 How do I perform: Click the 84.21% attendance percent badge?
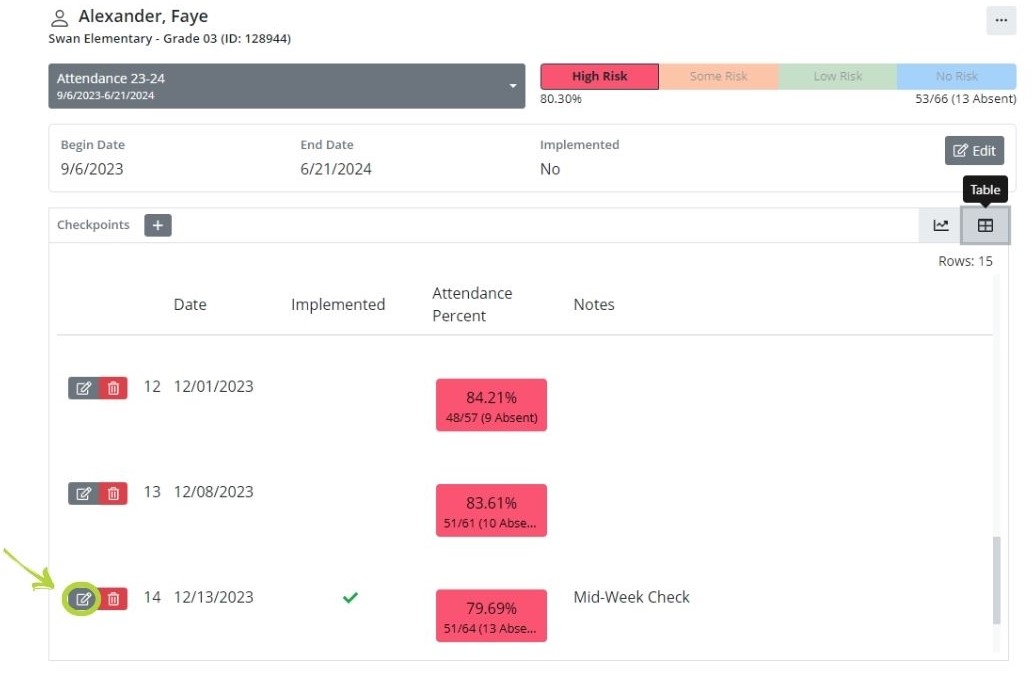pyautogui.click(x=491, y=405)
